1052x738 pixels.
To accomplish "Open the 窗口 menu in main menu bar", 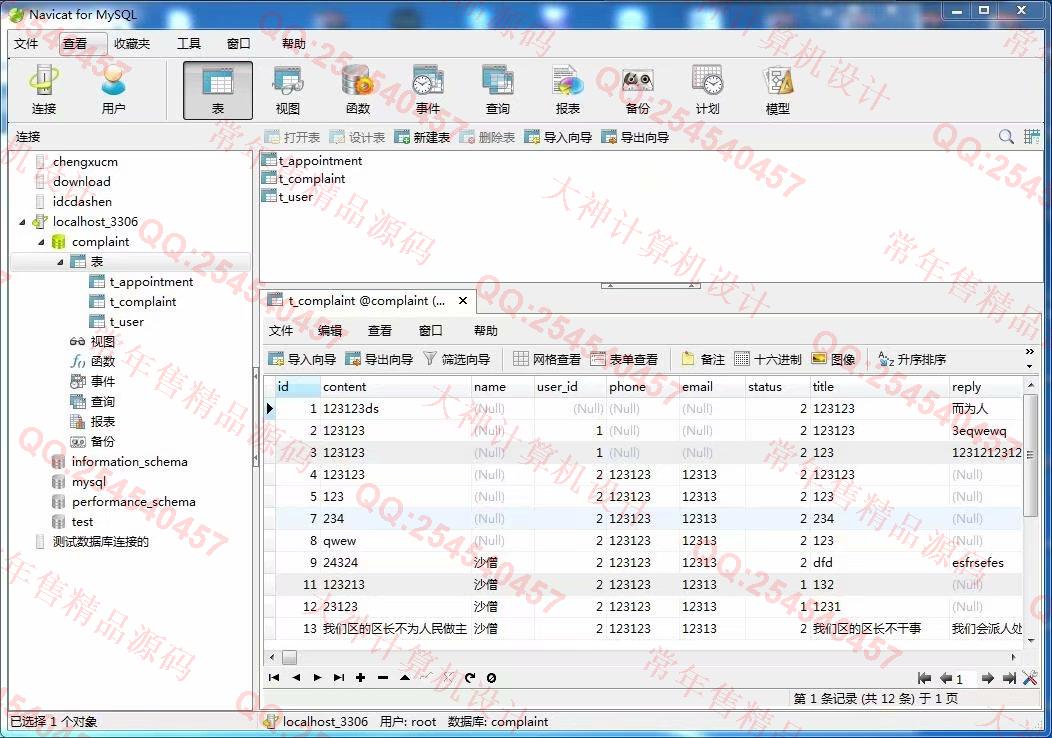I will pos(238,44).
